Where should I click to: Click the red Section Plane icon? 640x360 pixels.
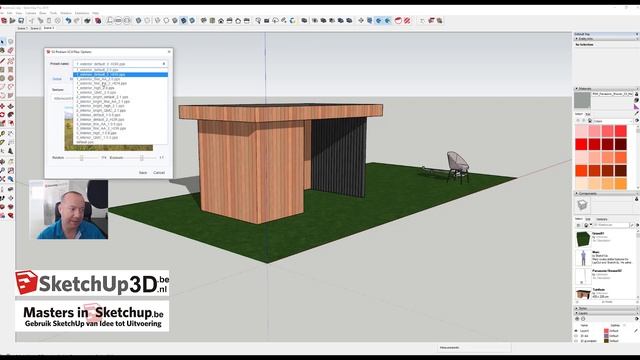(x=398, y=20)
